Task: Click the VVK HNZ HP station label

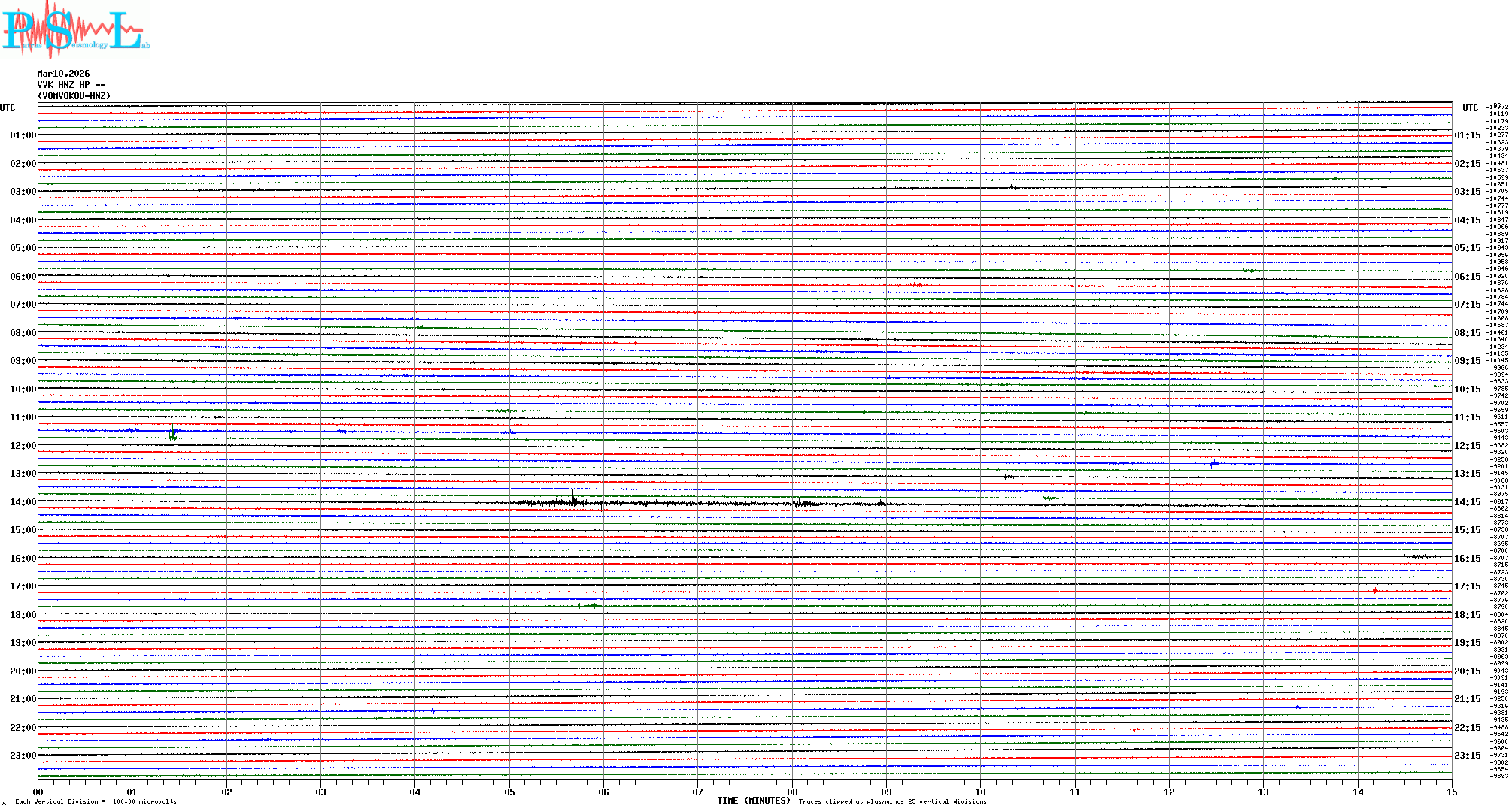Action: pos(71,85)
